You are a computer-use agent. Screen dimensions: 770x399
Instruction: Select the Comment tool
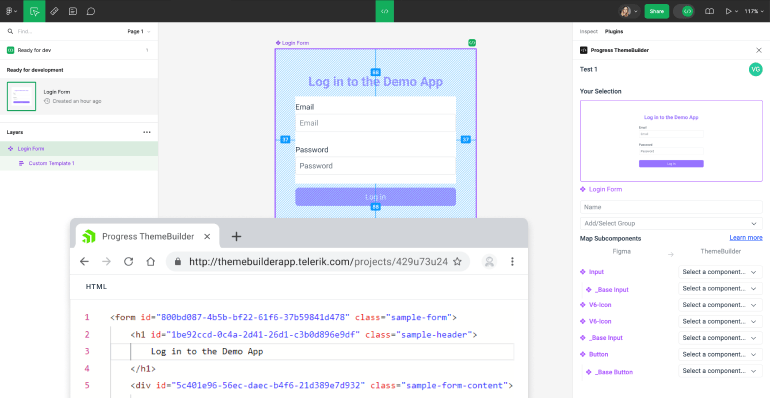pyautogui.click(x=91, y=11)
